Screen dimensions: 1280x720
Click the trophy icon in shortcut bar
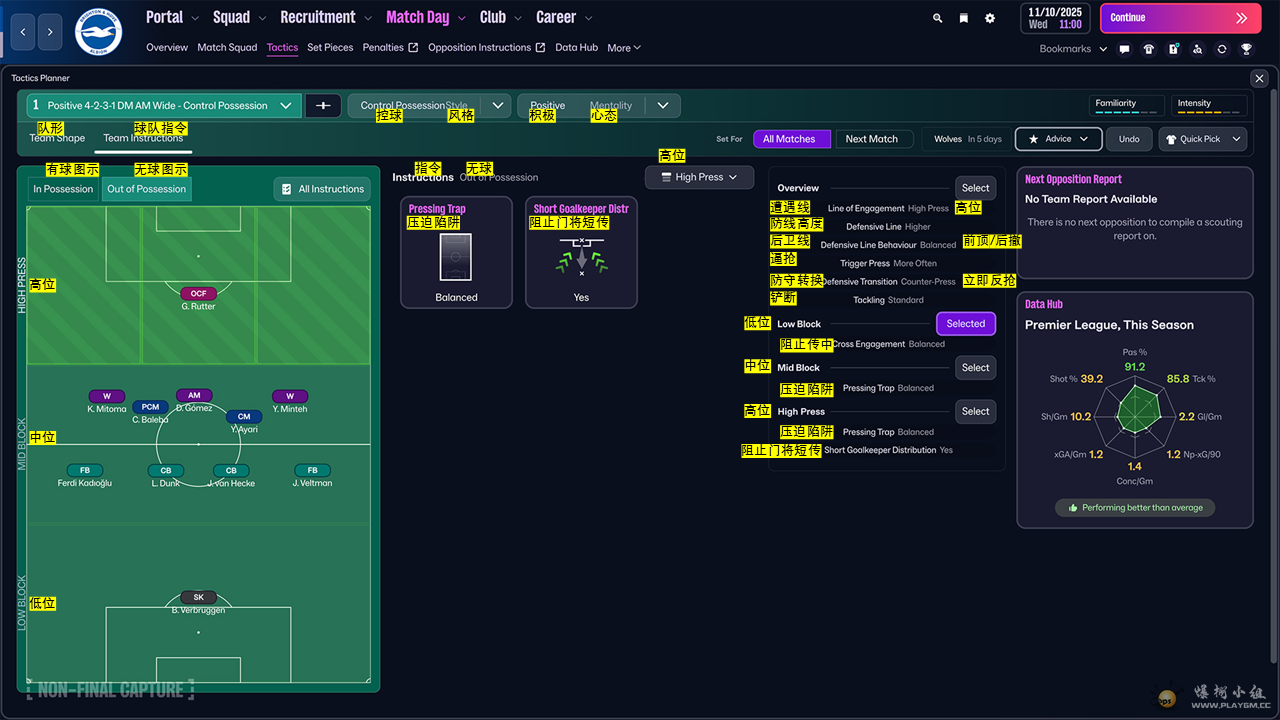click(x=1246, y=49)
